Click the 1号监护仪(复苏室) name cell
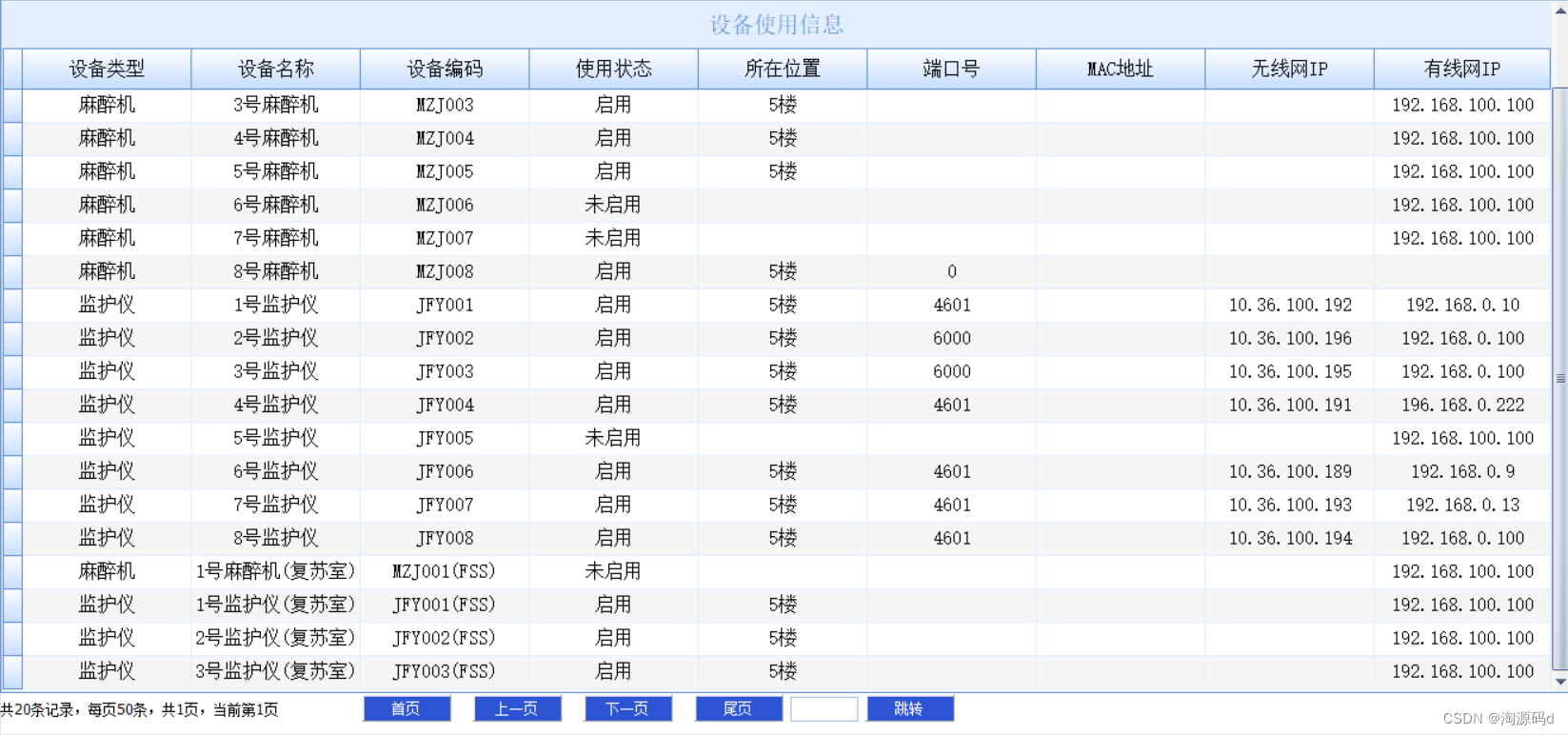Screen dimensions: 1568x735 [x=276, y=605]
